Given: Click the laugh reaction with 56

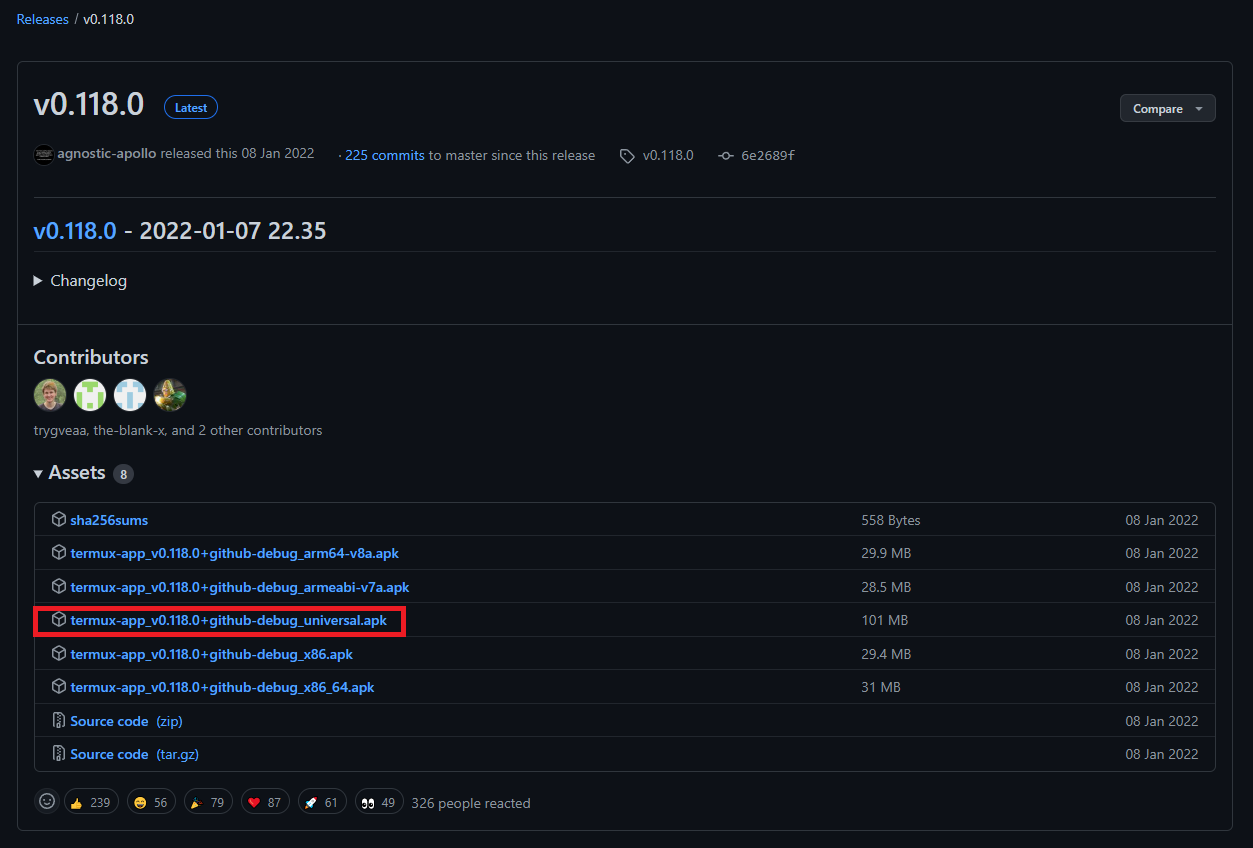Looking at the screenshot, I should [150, 802].
